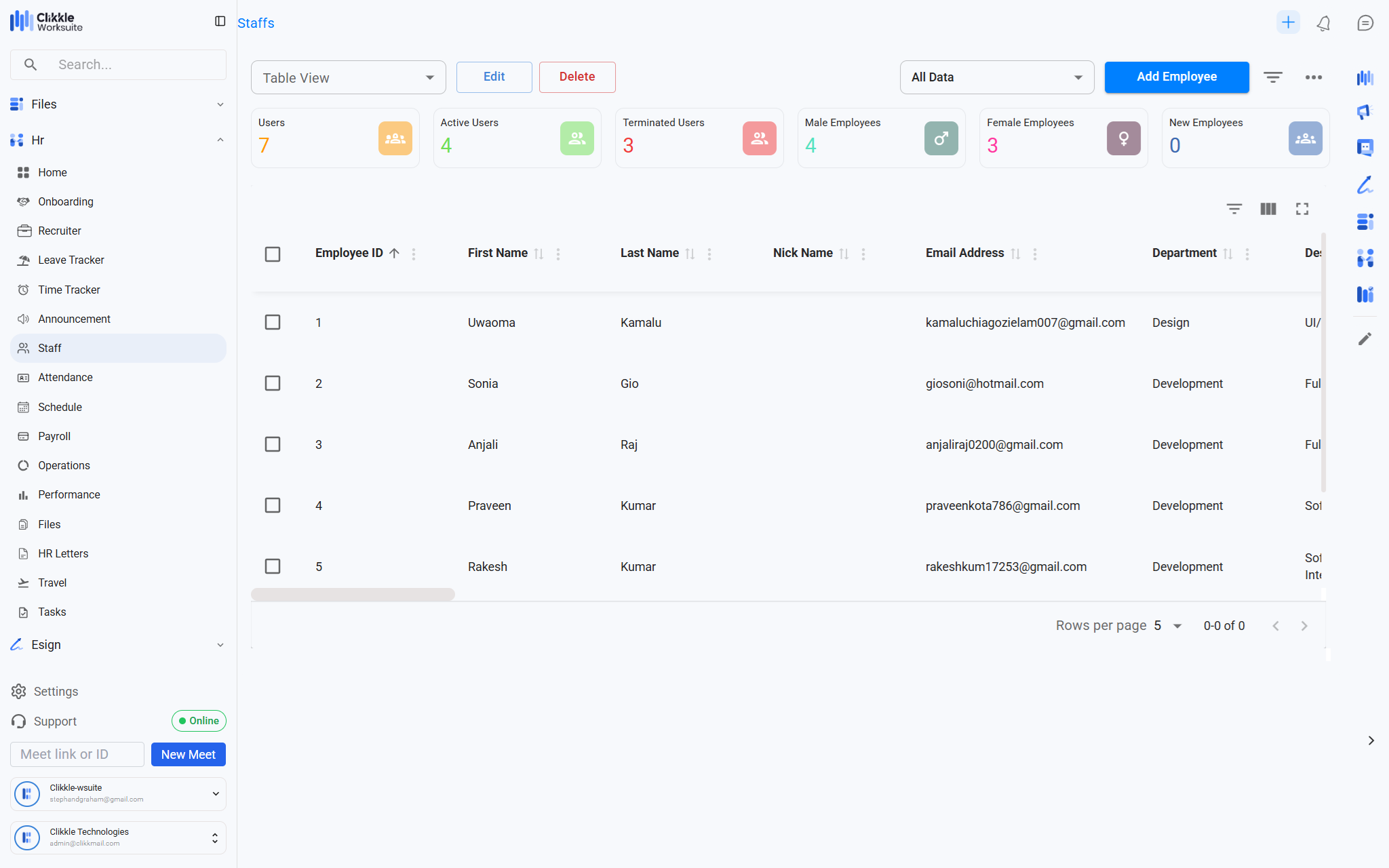Open Leave Tracker in the sidebar
The height and width of the screenshot is (868, 1389).
71,260
